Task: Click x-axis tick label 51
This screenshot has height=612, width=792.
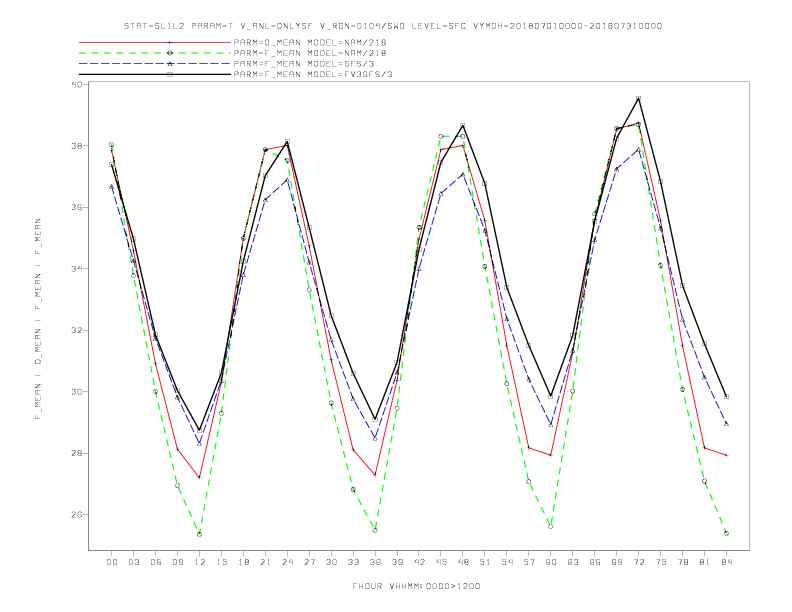Action: click(x=485, y=562)
